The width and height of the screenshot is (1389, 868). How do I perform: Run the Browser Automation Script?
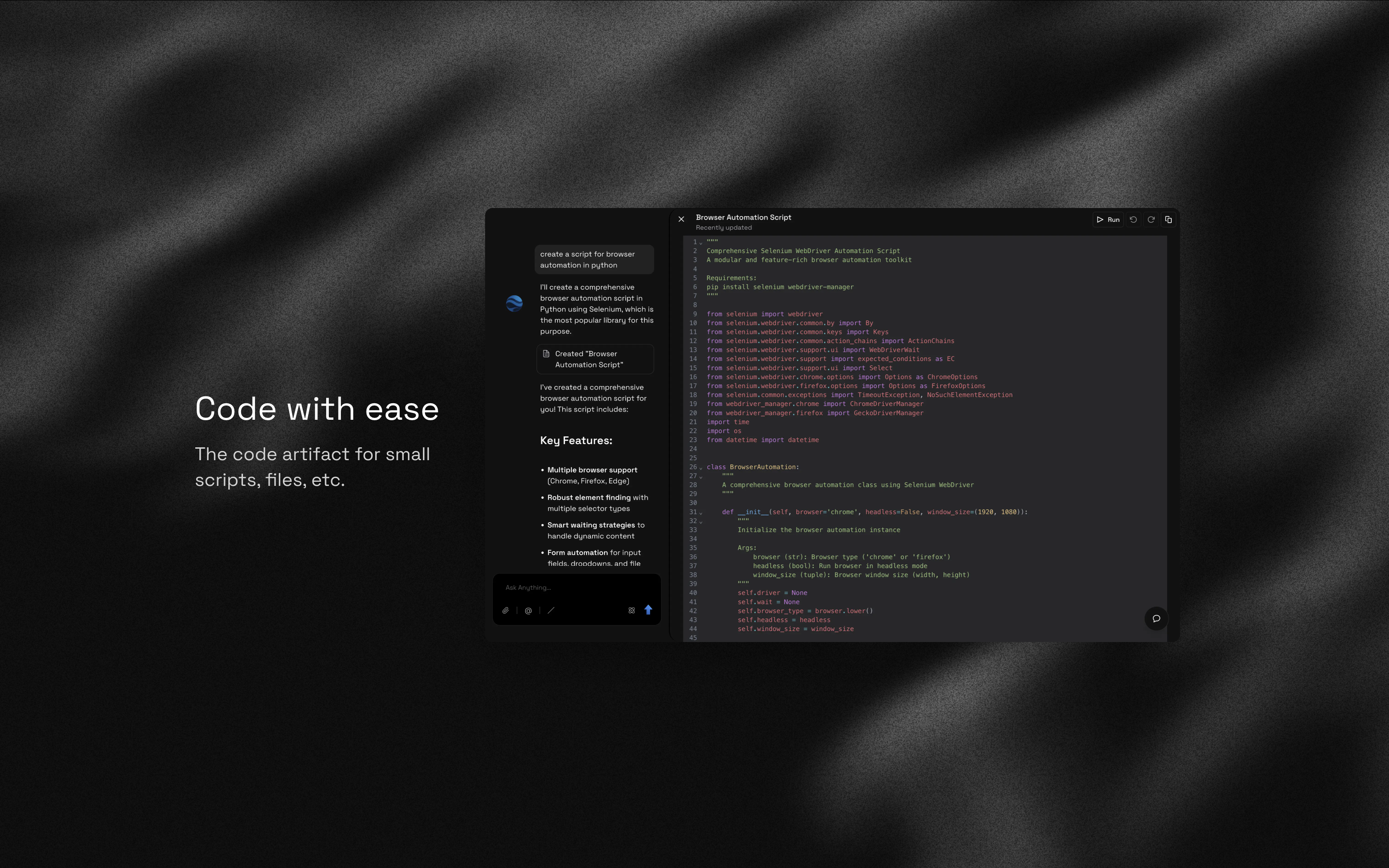coord(1108,220)
